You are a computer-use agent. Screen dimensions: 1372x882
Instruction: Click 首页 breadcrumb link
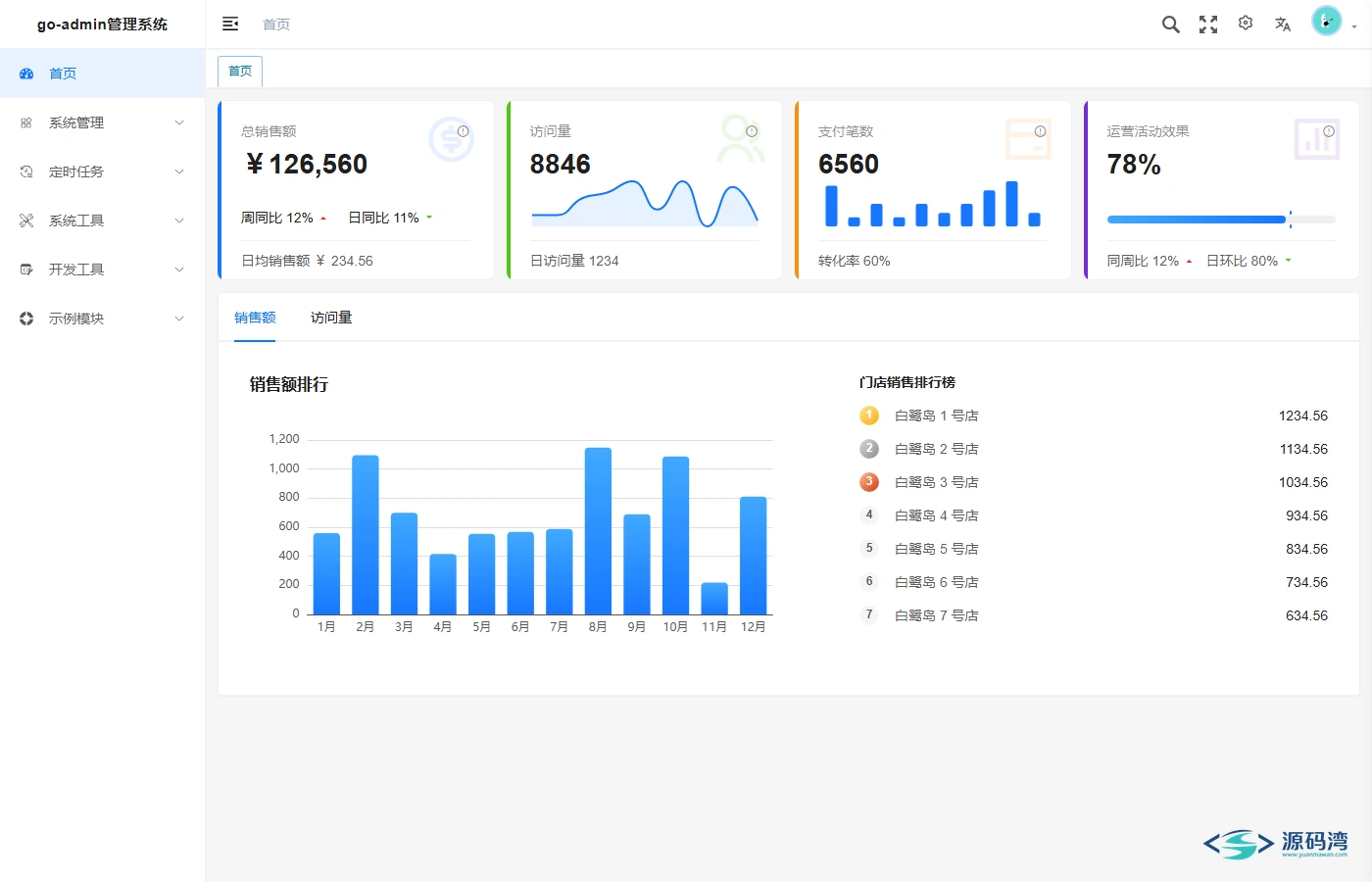pos(276,24)
